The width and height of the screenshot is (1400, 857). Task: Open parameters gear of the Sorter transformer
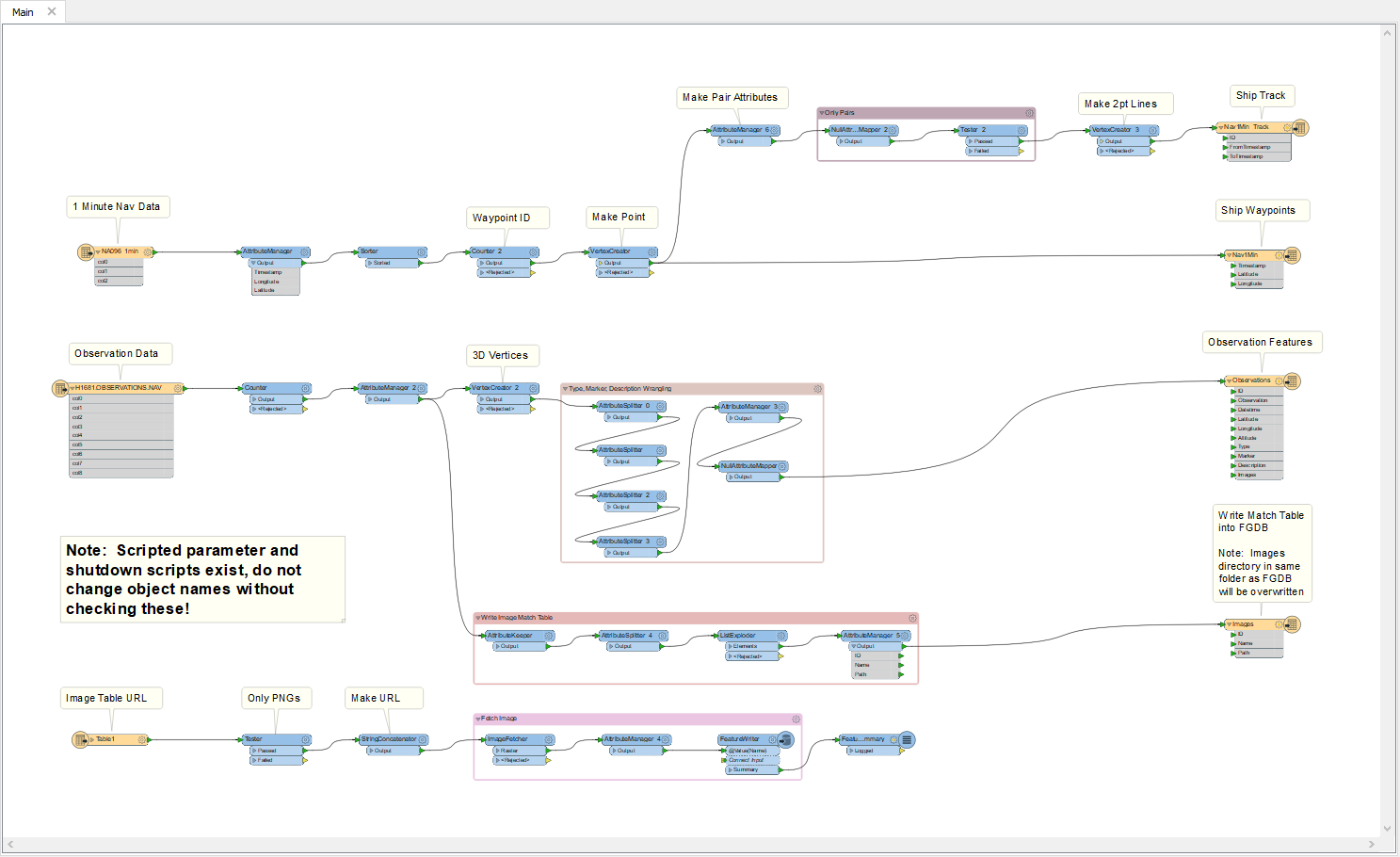click(422, 252)
